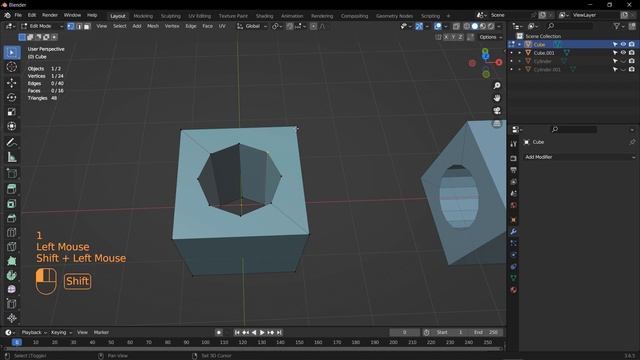Jump to the timeline start frame

(x=237, y=333)
